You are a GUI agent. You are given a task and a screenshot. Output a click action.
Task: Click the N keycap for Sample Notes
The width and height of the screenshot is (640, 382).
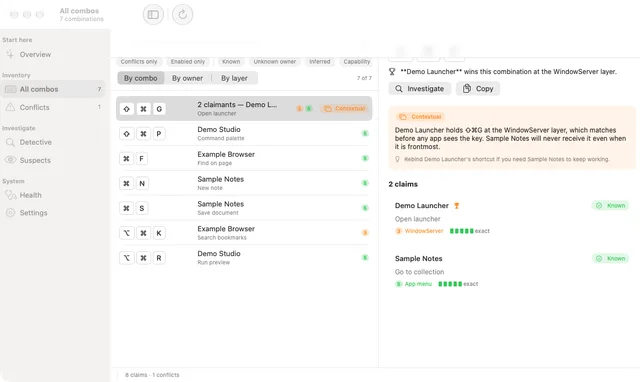(x=142, y=184)
